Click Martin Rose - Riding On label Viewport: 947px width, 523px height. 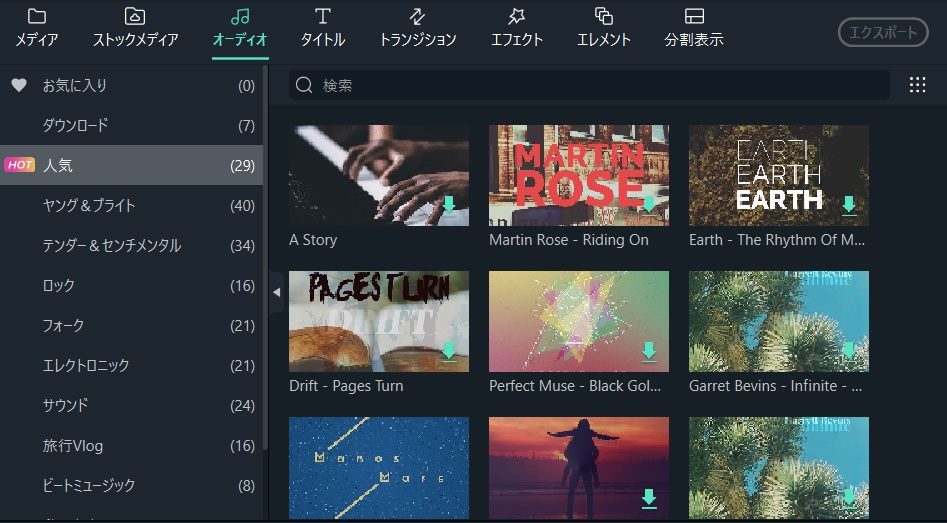coord(569,240)
